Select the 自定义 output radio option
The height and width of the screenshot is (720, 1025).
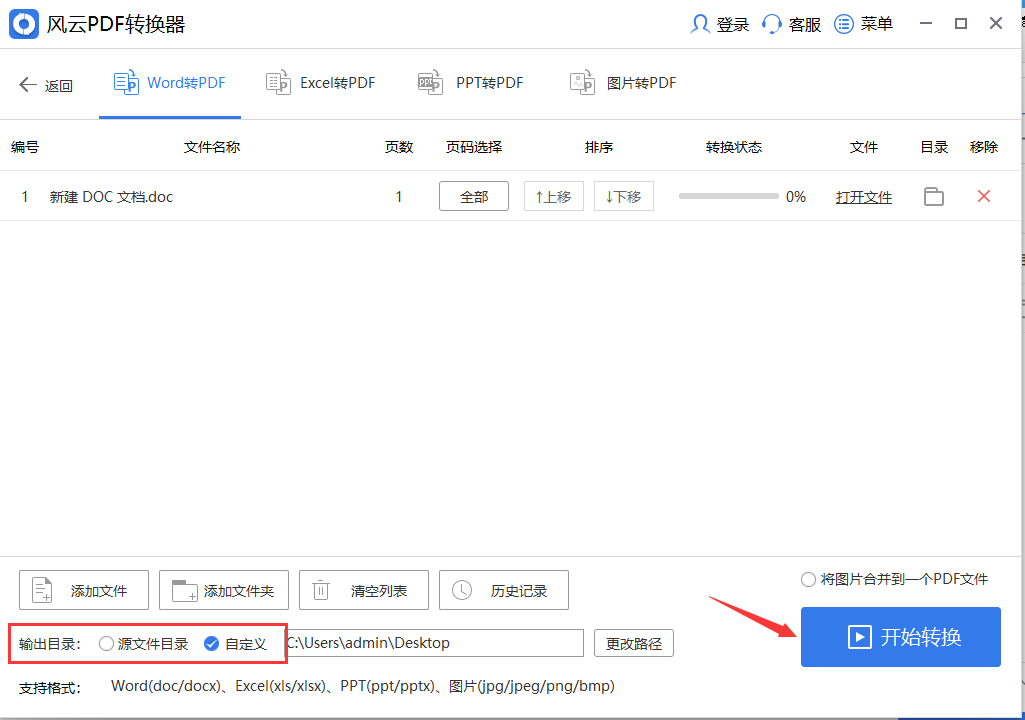click(x=211, y=644)
